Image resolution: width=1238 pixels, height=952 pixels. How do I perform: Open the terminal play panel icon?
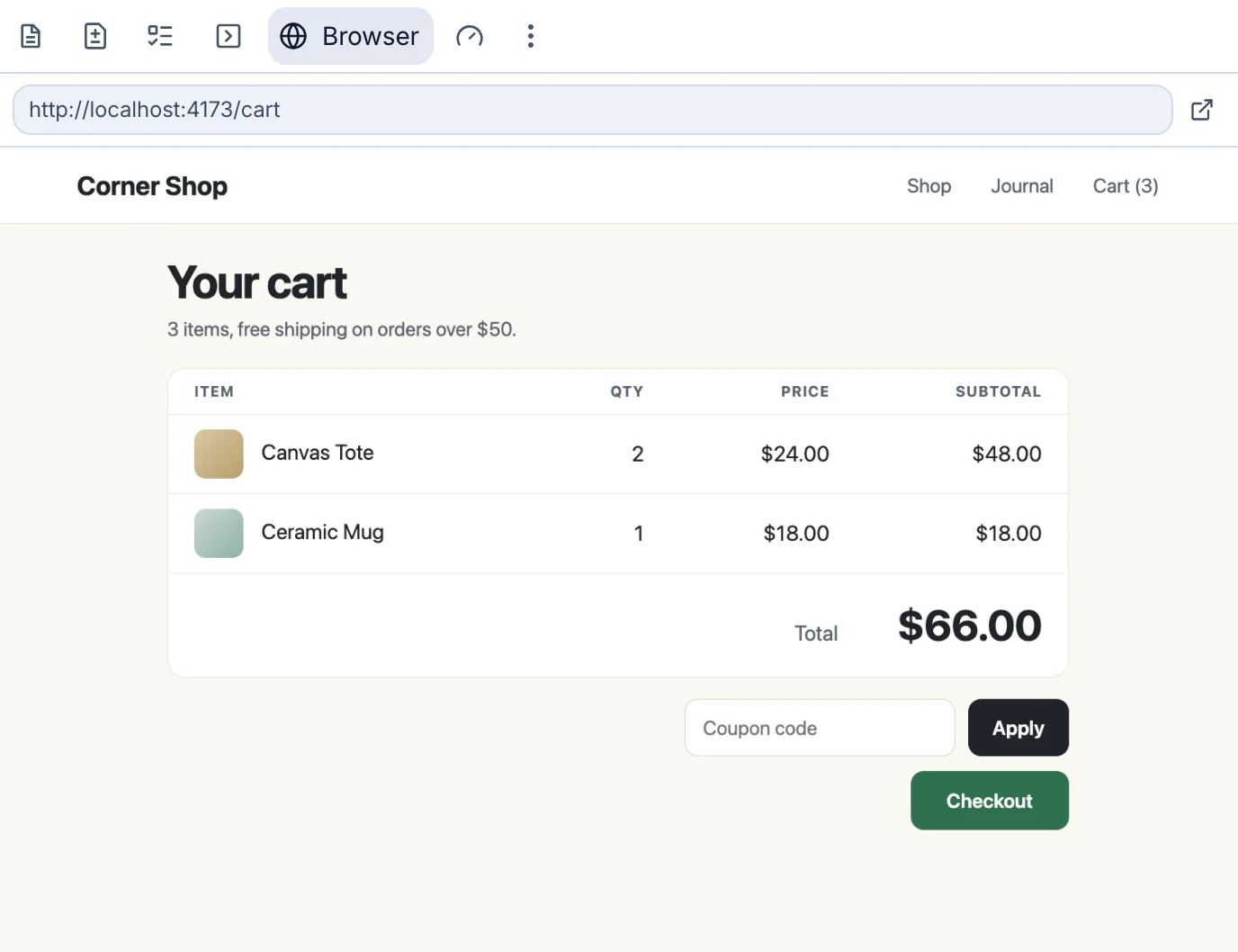(229, 36)
